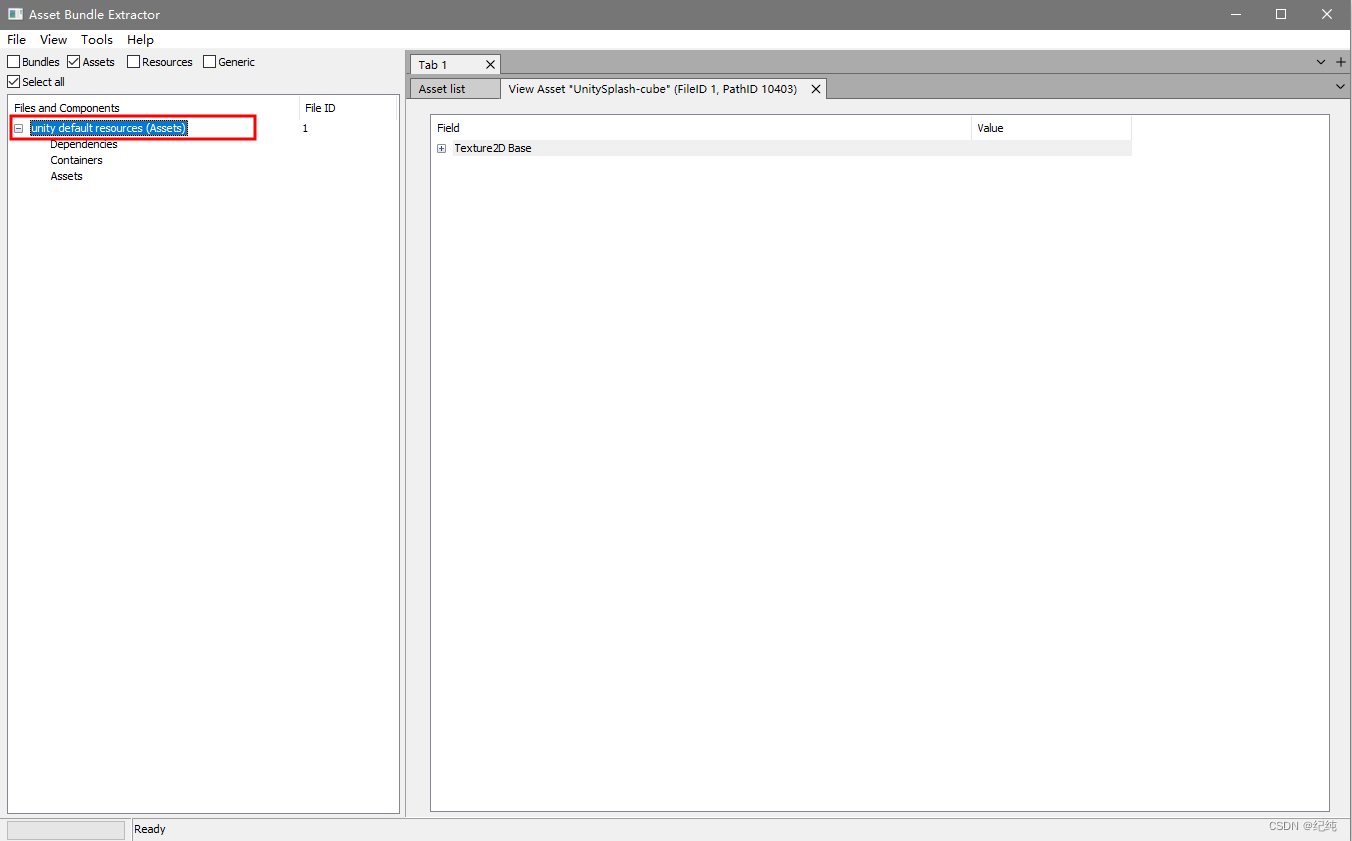
Task: Switch to the Asset list tab
Action: 454,89
